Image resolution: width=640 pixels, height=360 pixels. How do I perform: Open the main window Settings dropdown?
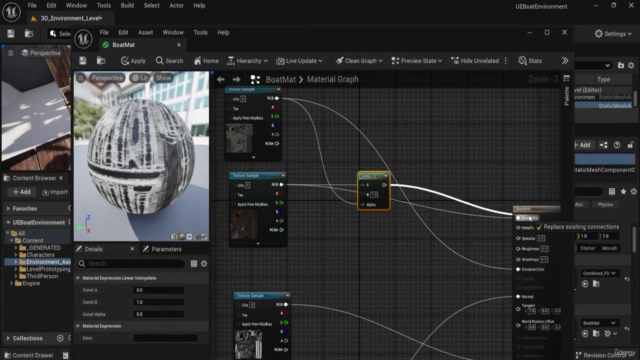[x=613, y=34]
